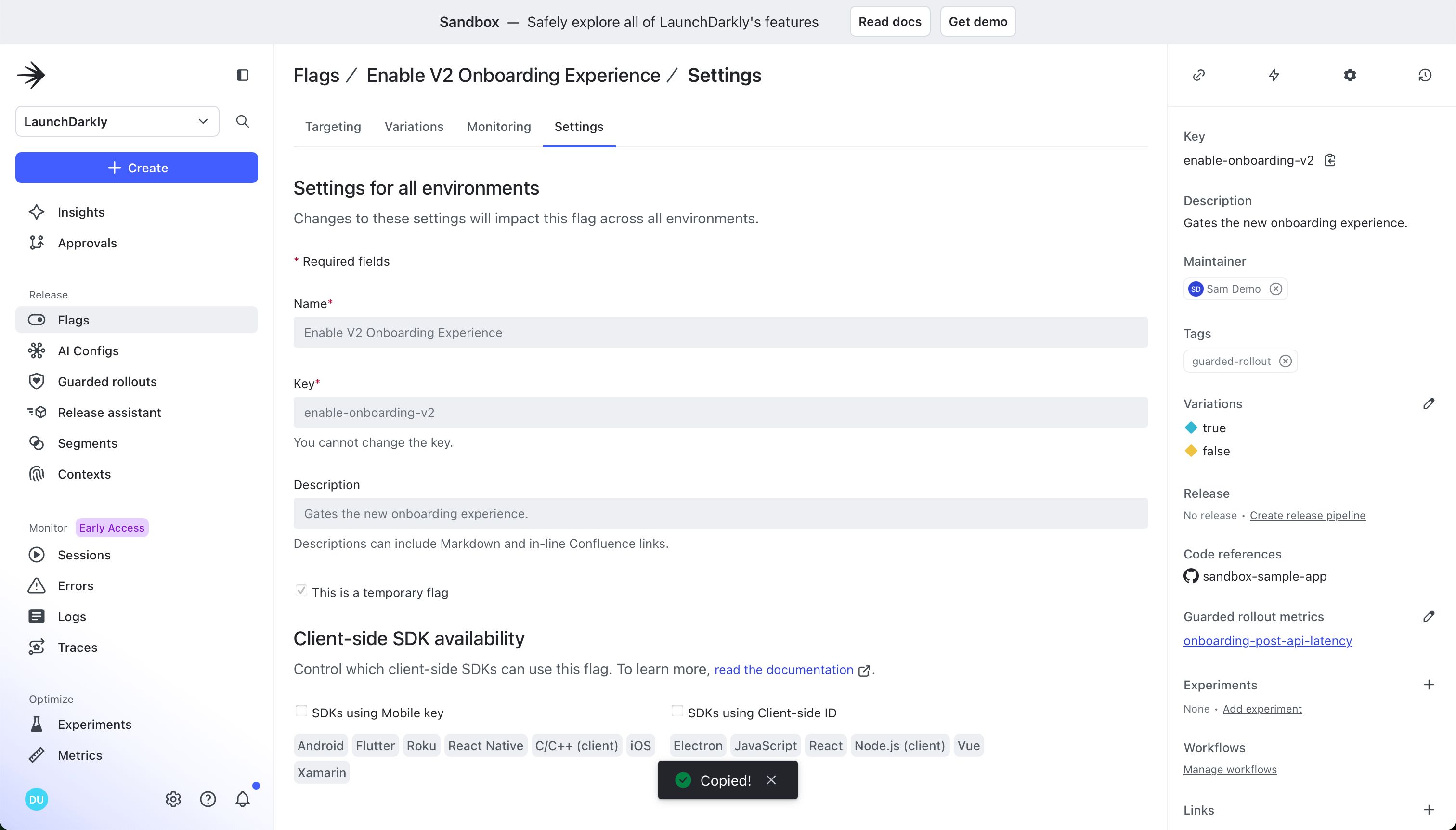
Task: Select the Settings tab
Action: (579, 127)
